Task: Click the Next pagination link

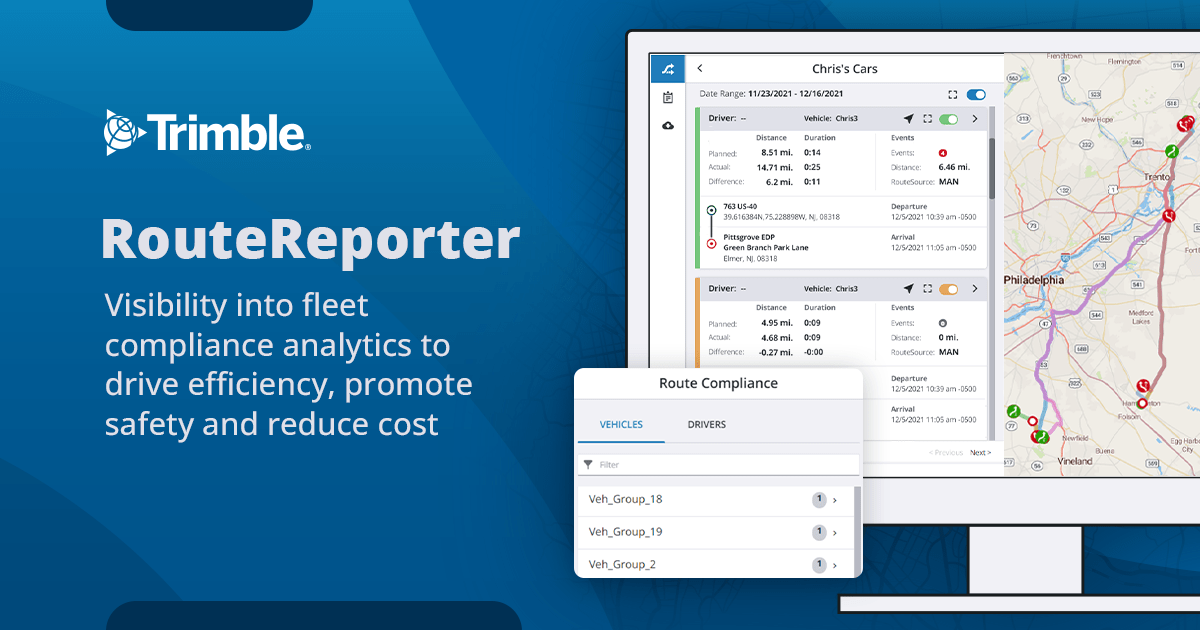Action: 980,452
